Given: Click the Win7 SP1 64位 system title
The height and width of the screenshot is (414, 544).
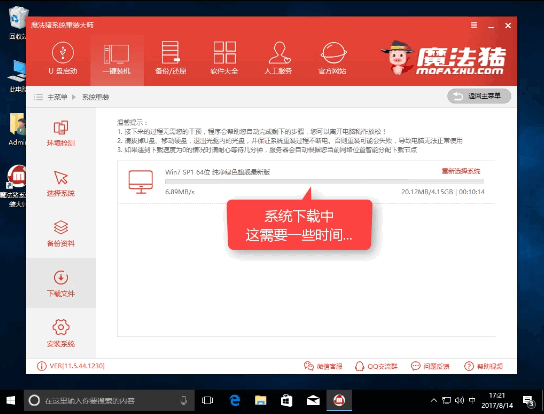Looking at the screenshot, I should (217, 172).
